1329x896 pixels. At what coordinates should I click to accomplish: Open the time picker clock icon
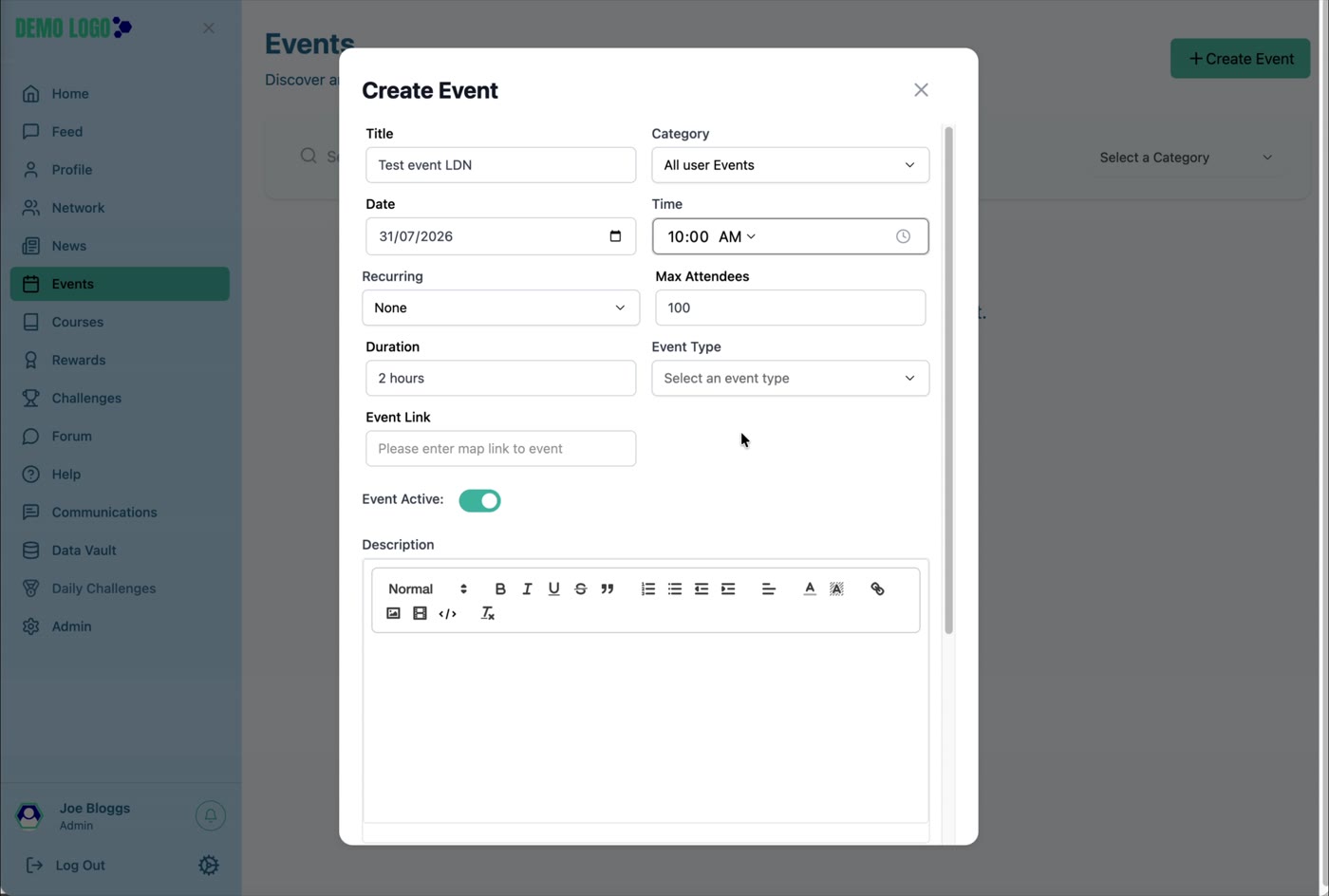903,236
